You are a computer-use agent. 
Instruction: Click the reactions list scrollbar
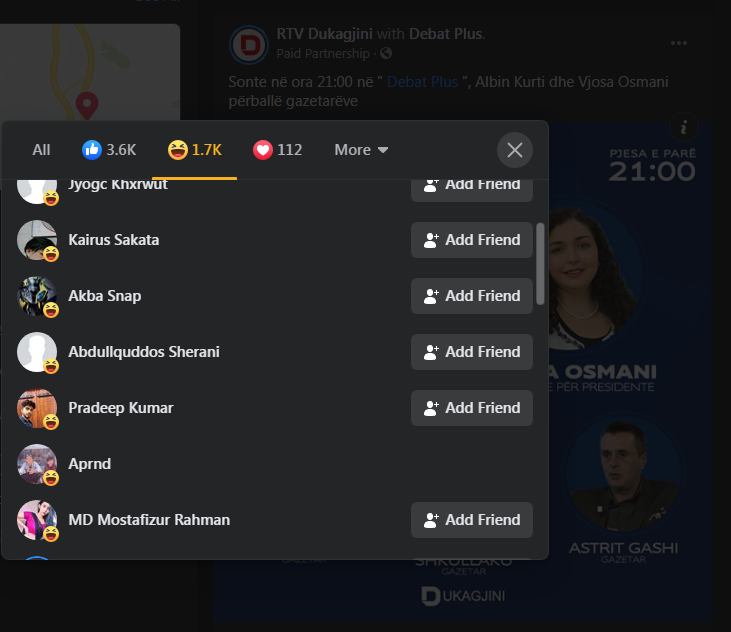[540, 263]
